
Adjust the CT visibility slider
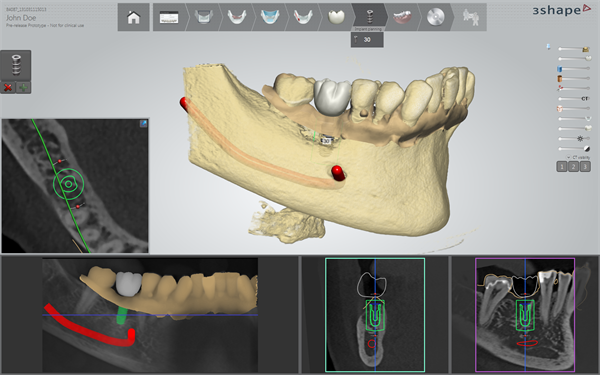point(574,99)
